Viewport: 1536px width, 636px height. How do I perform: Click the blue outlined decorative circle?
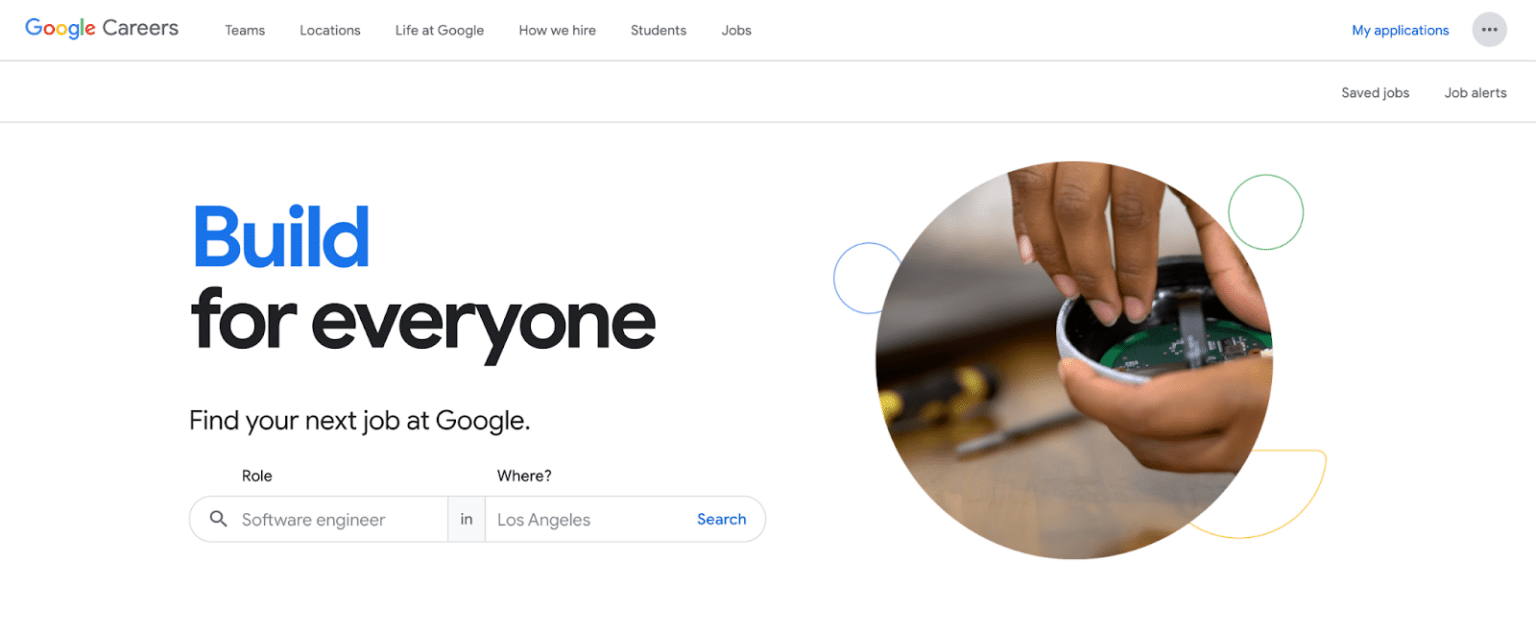pyautogui.click(x=868, y=278)
